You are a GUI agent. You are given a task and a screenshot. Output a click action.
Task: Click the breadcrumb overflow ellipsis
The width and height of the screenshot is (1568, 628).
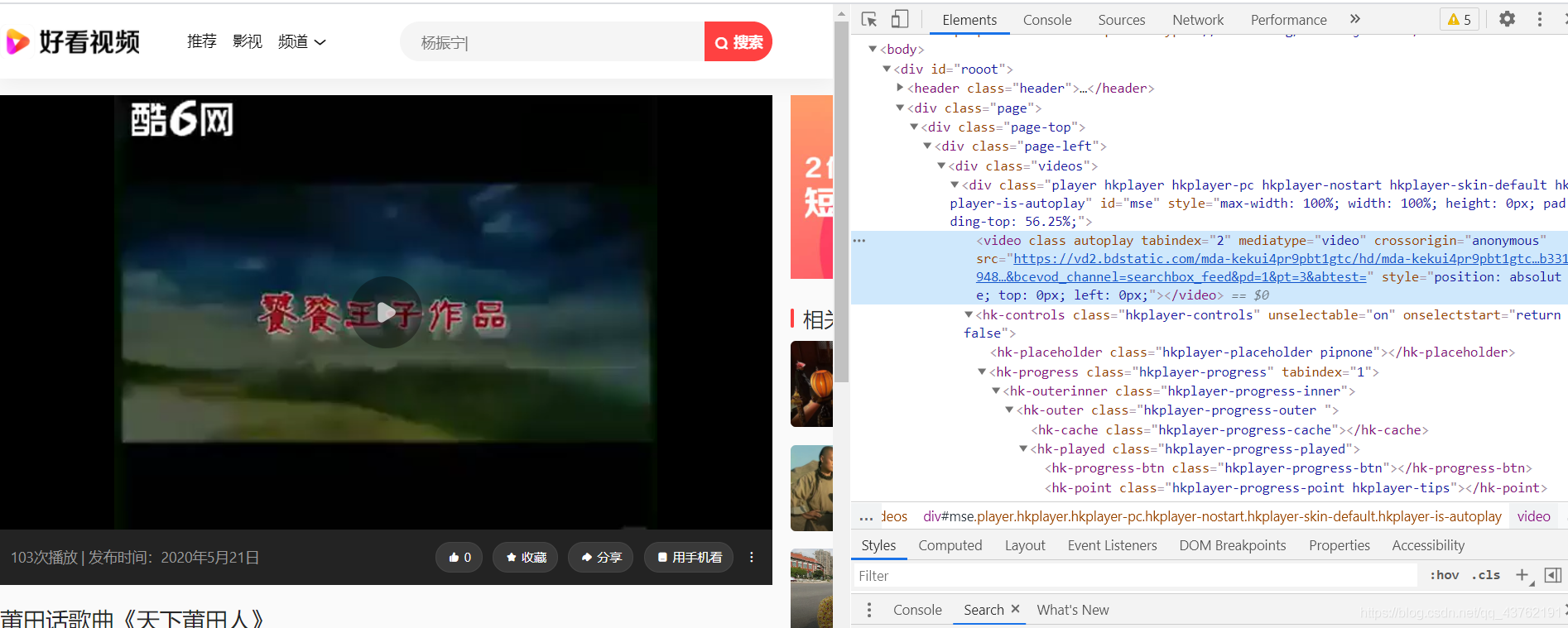(x=866, y=518)
